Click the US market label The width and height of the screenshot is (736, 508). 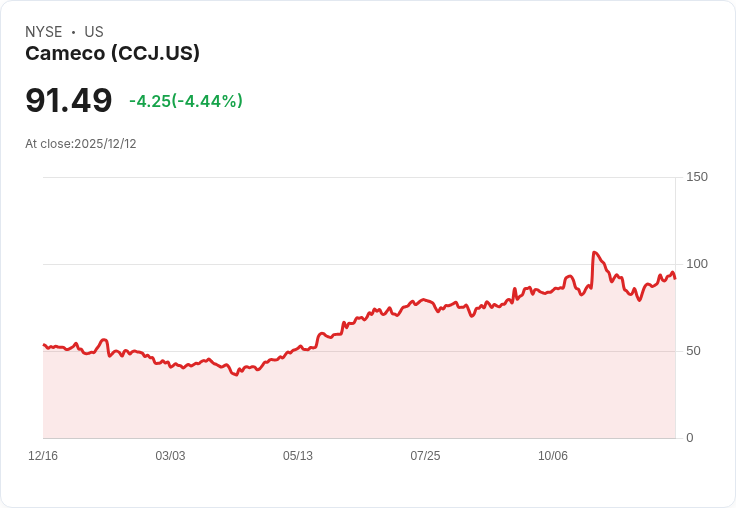point(94,31)
